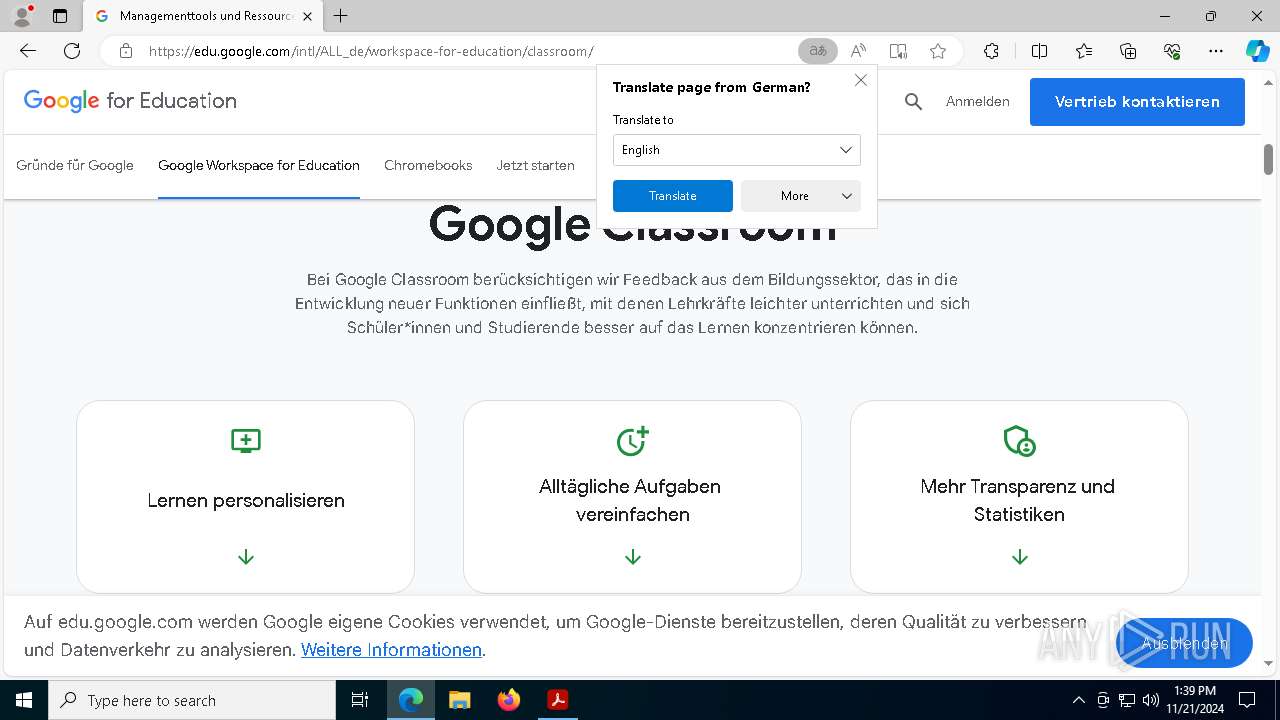Open the Jetzt starten menu item
Screen dimensions: 1280x720
(536, 165)
